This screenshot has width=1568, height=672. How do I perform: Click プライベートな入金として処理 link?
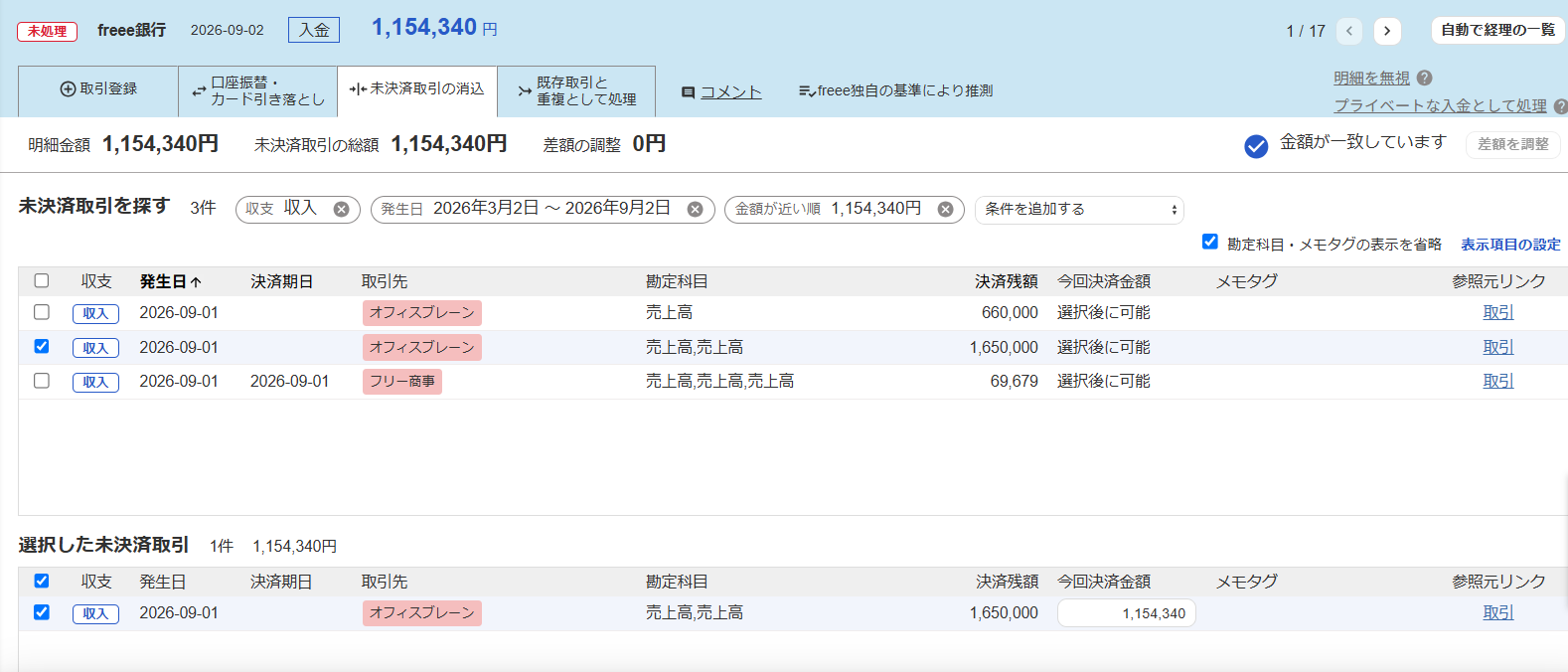pyautogui.click(x=1440, y=105)
